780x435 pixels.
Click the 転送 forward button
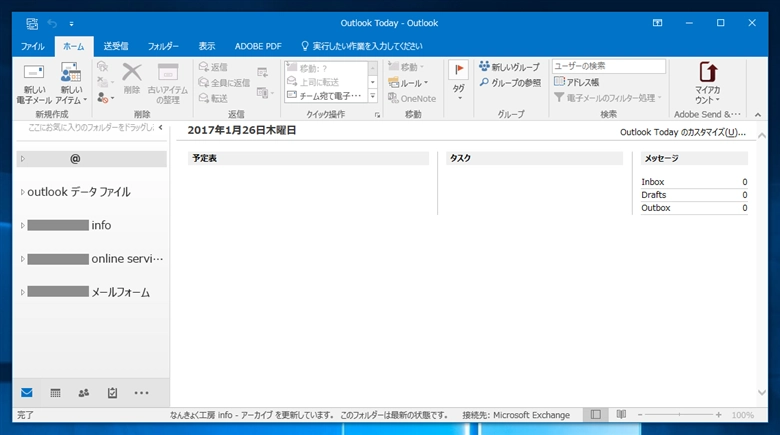tap(213, 98)
